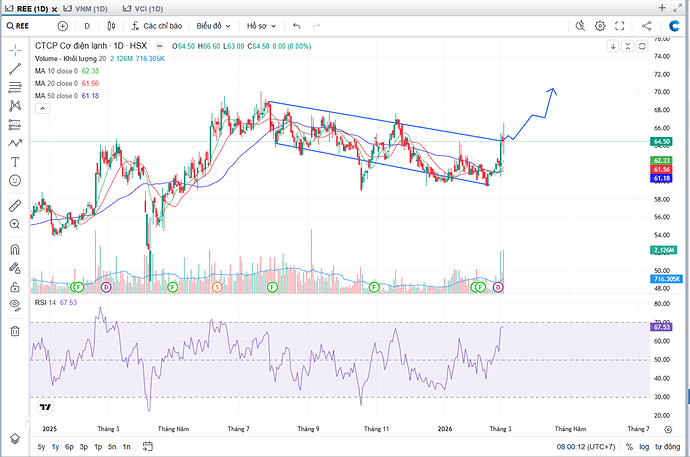Select the ruler measure tool

pyautogui.click(x=15, y=205)
